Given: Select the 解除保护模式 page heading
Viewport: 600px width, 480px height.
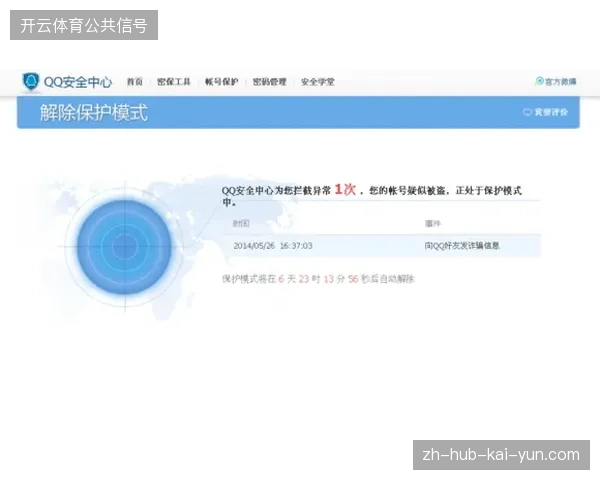Looking at the screenshot, I should coord(94,113).
